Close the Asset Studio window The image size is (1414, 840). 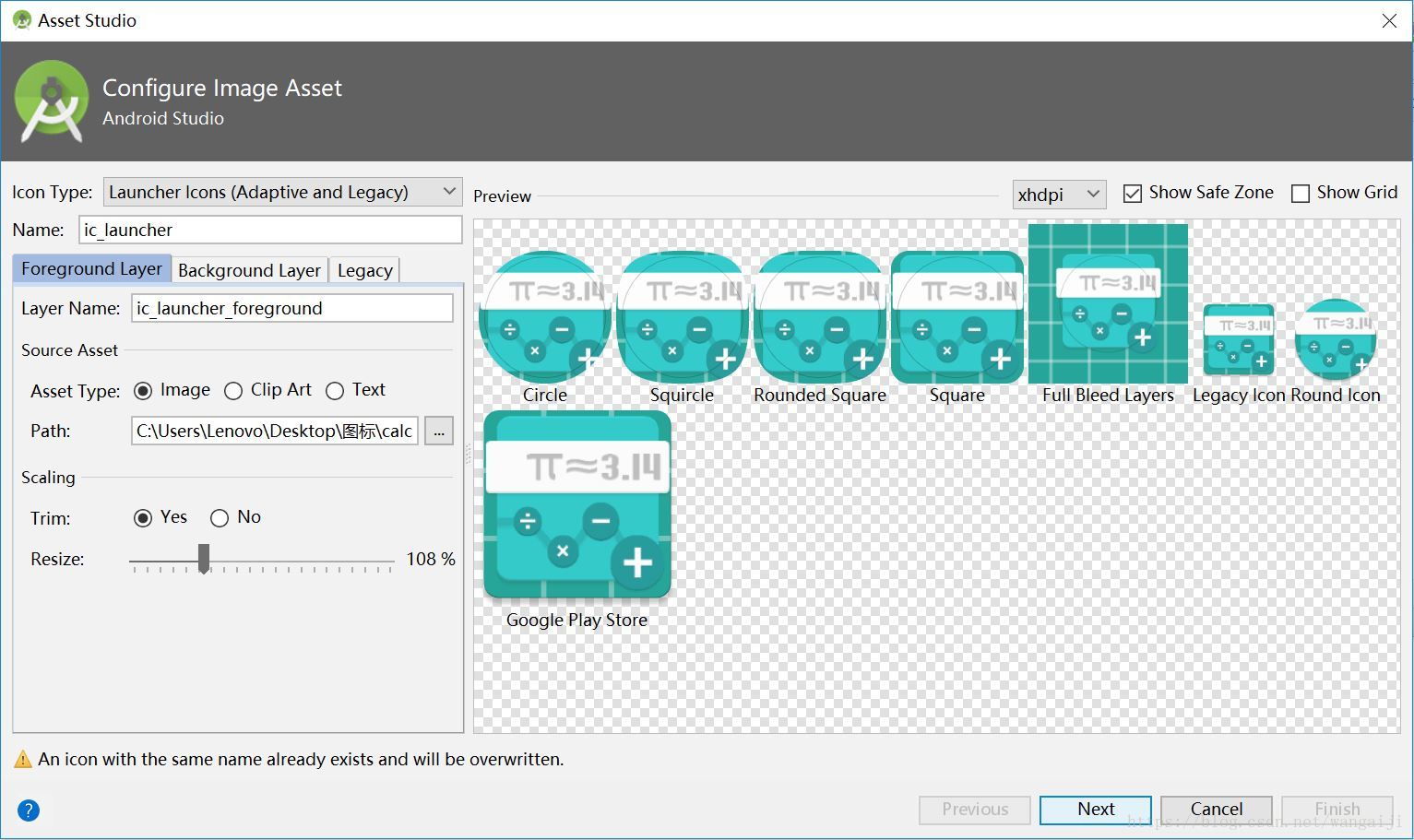[1389, 20]
